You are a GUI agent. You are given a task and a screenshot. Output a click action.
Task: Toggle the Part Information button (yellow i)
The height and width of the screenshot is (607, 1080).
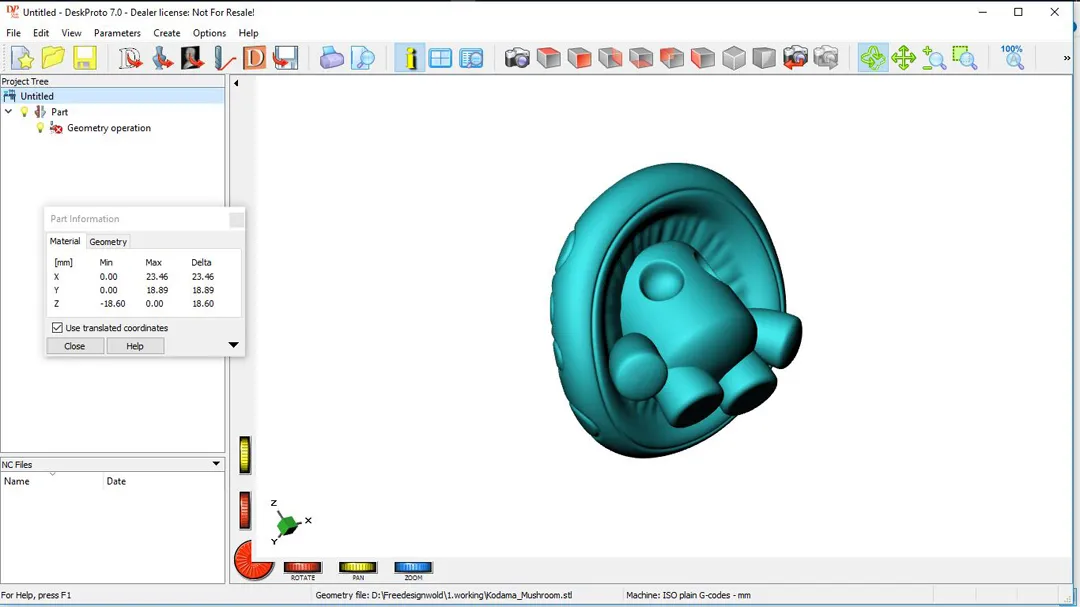coord(410,58)
